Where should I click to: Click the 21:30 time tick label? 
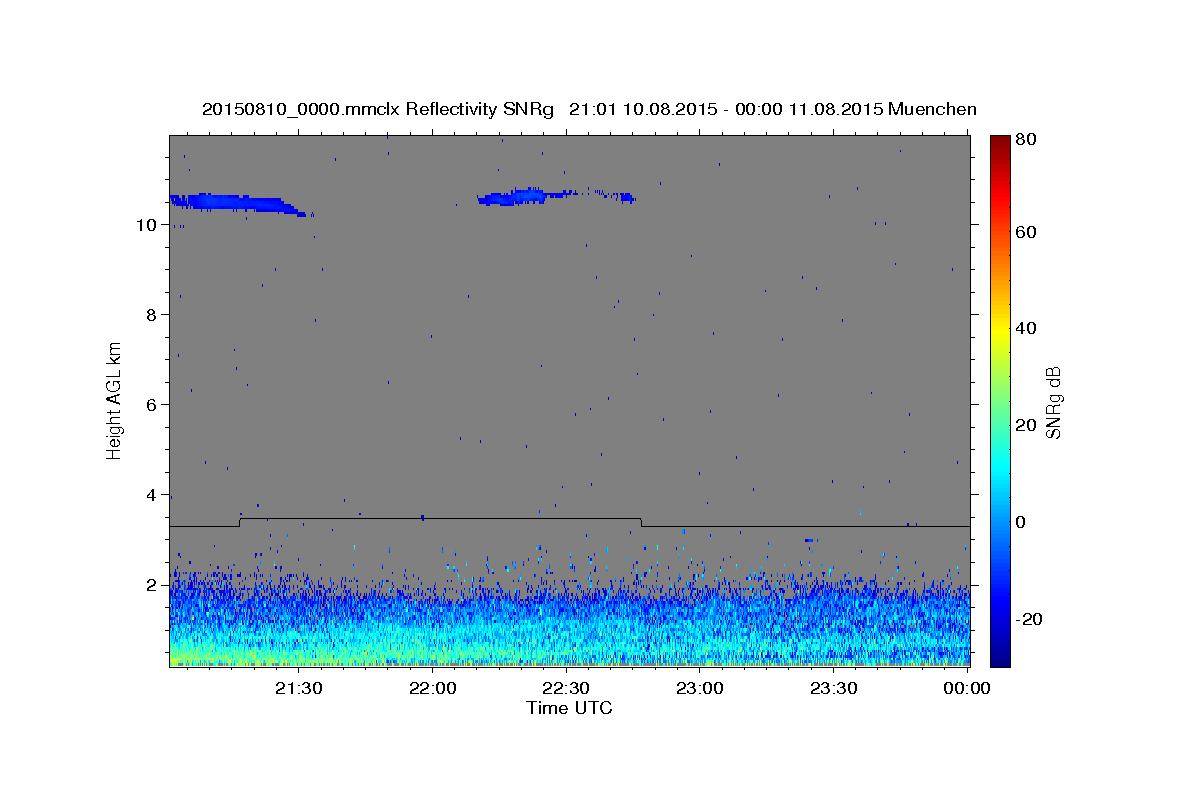298,689
